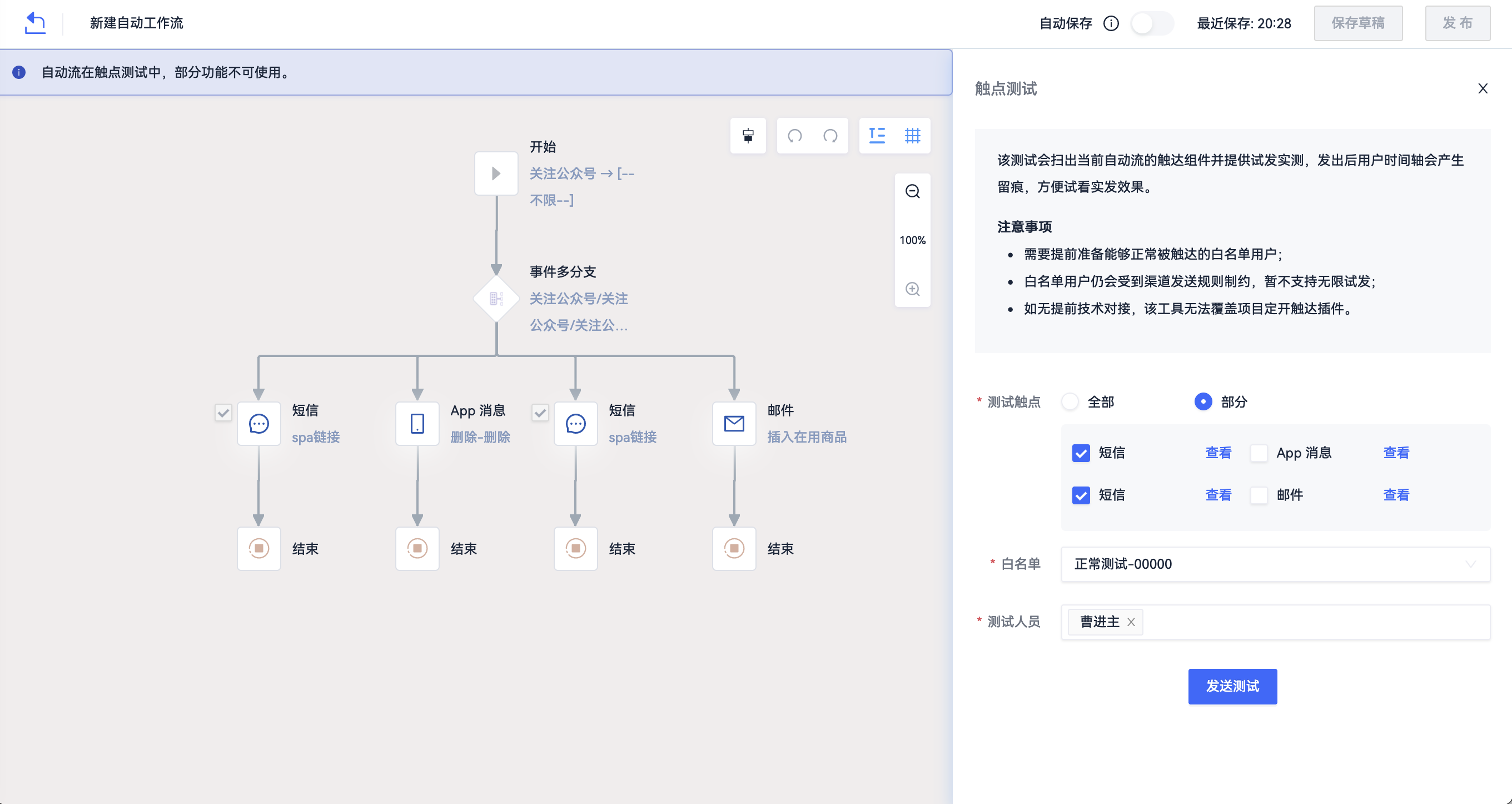Viewport: 1512px width, 804px height.
Task: Toggle the grid icon in canvas toolbar
Action: point(912,136)
